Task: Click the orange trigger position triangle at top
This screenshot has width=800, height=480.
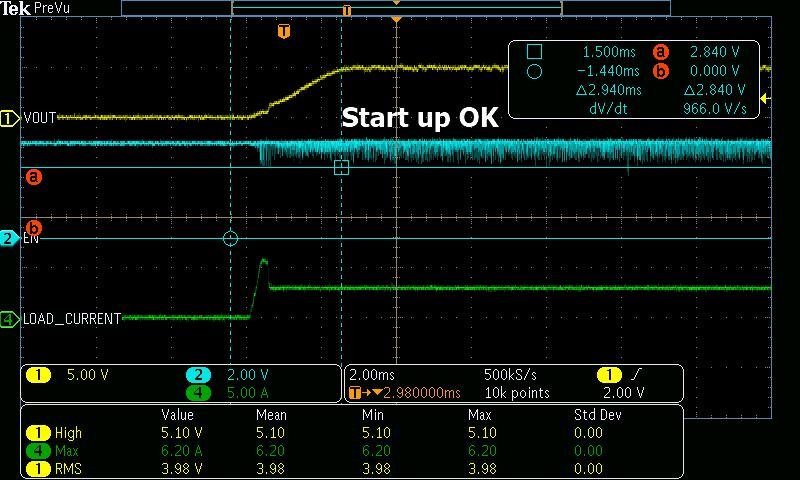Action: (x=396, y=19)
